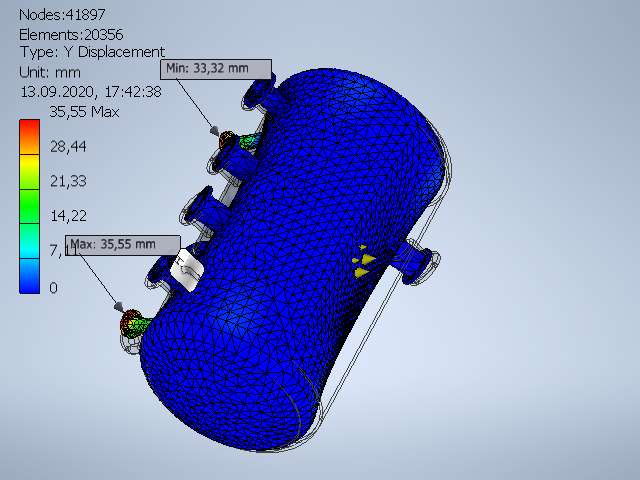The height and width of the screenshot is (480, 640).
Task: Click the Unit: mm text
Action: [50, 73]
